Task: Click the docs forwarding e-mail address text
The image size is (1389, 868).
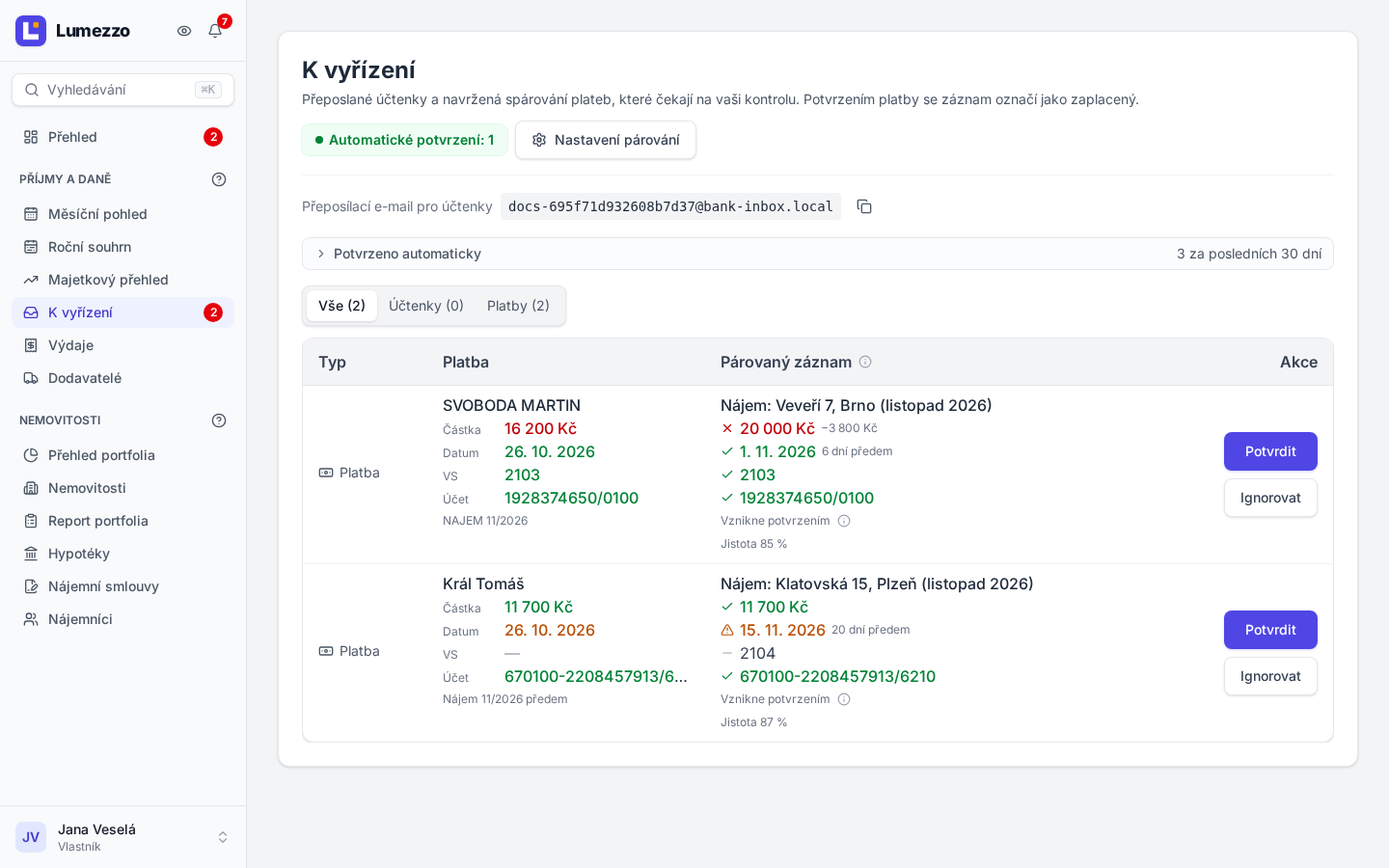Action: pos(670,206)
